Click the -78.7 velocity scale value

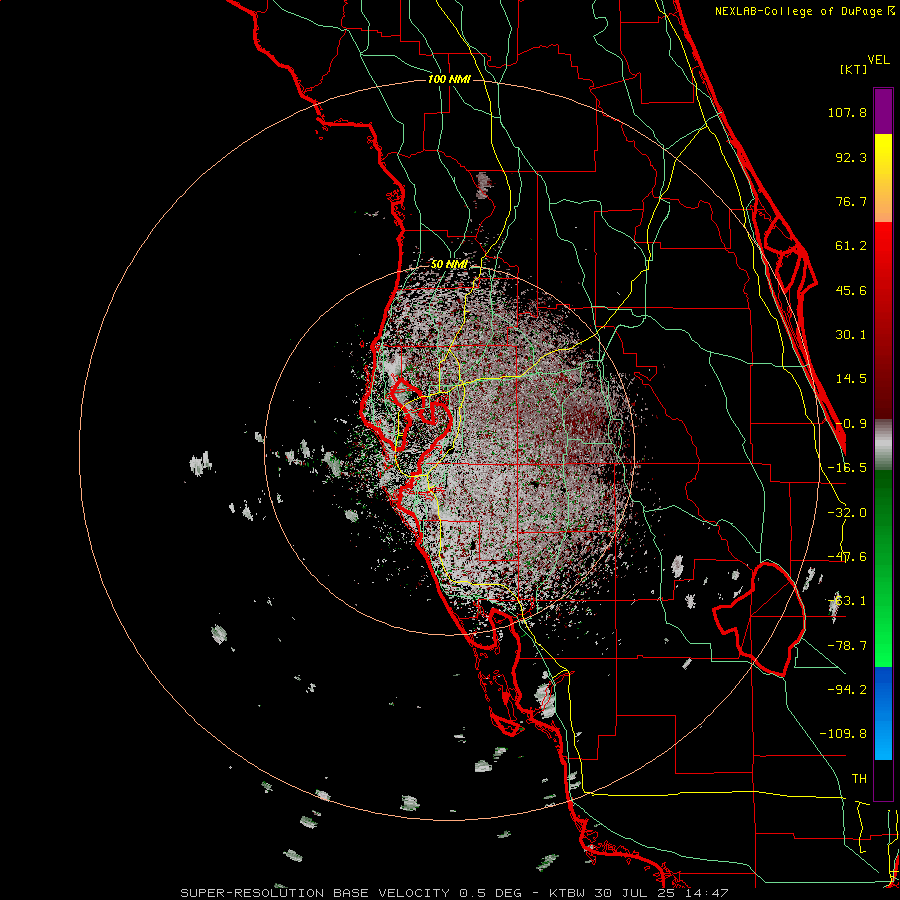pos(847,646)
